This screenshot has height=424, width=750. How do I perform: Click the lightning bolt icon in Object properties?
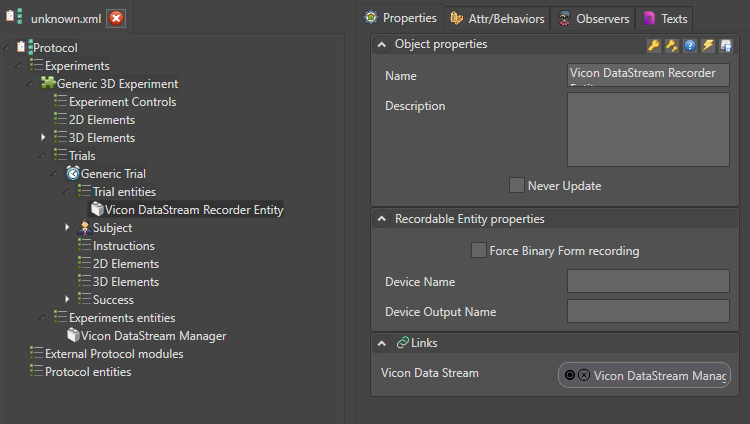[707, 45]
